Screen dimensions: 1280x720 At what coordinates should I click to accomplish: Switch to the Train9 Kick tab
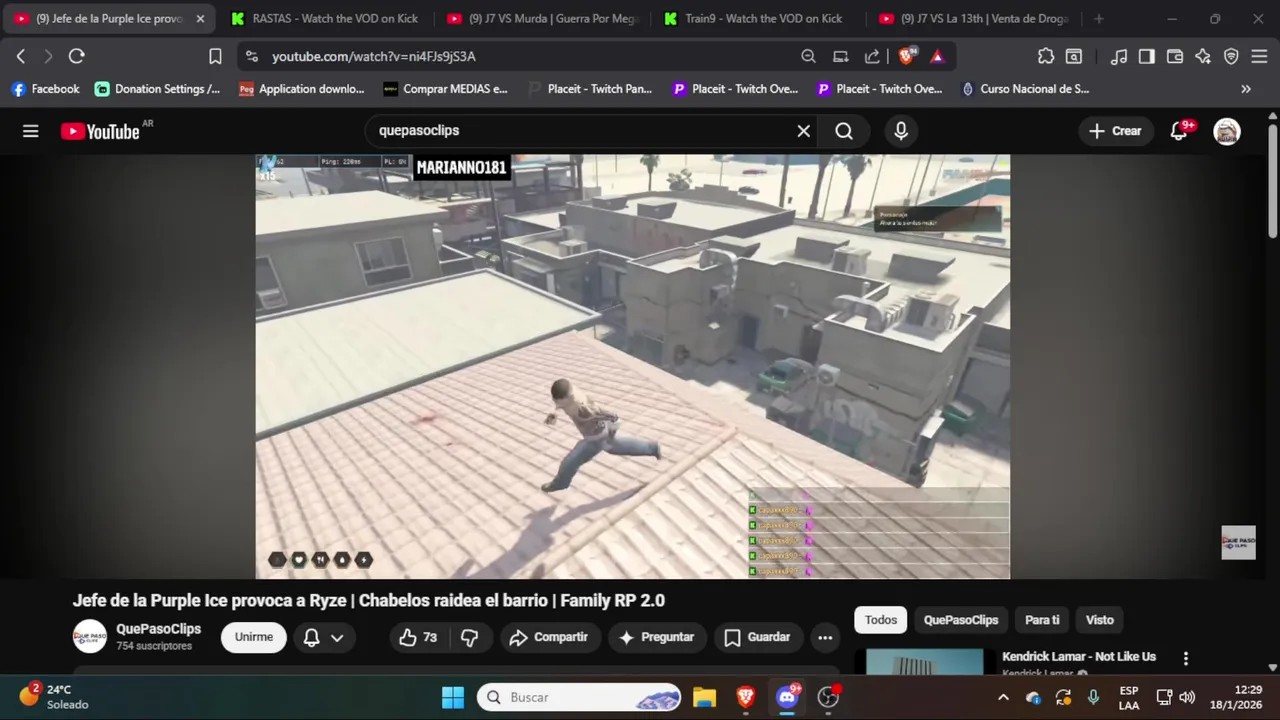[x=757, y=19]
